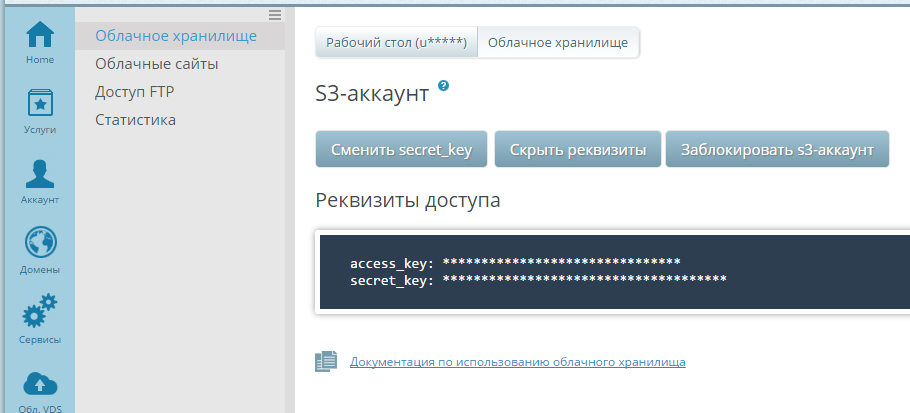The height and width of the screenshot is (413, 910).
Task: Open the Сервисы gears icon
Action: pyautogui.click(x=39, y=314)
